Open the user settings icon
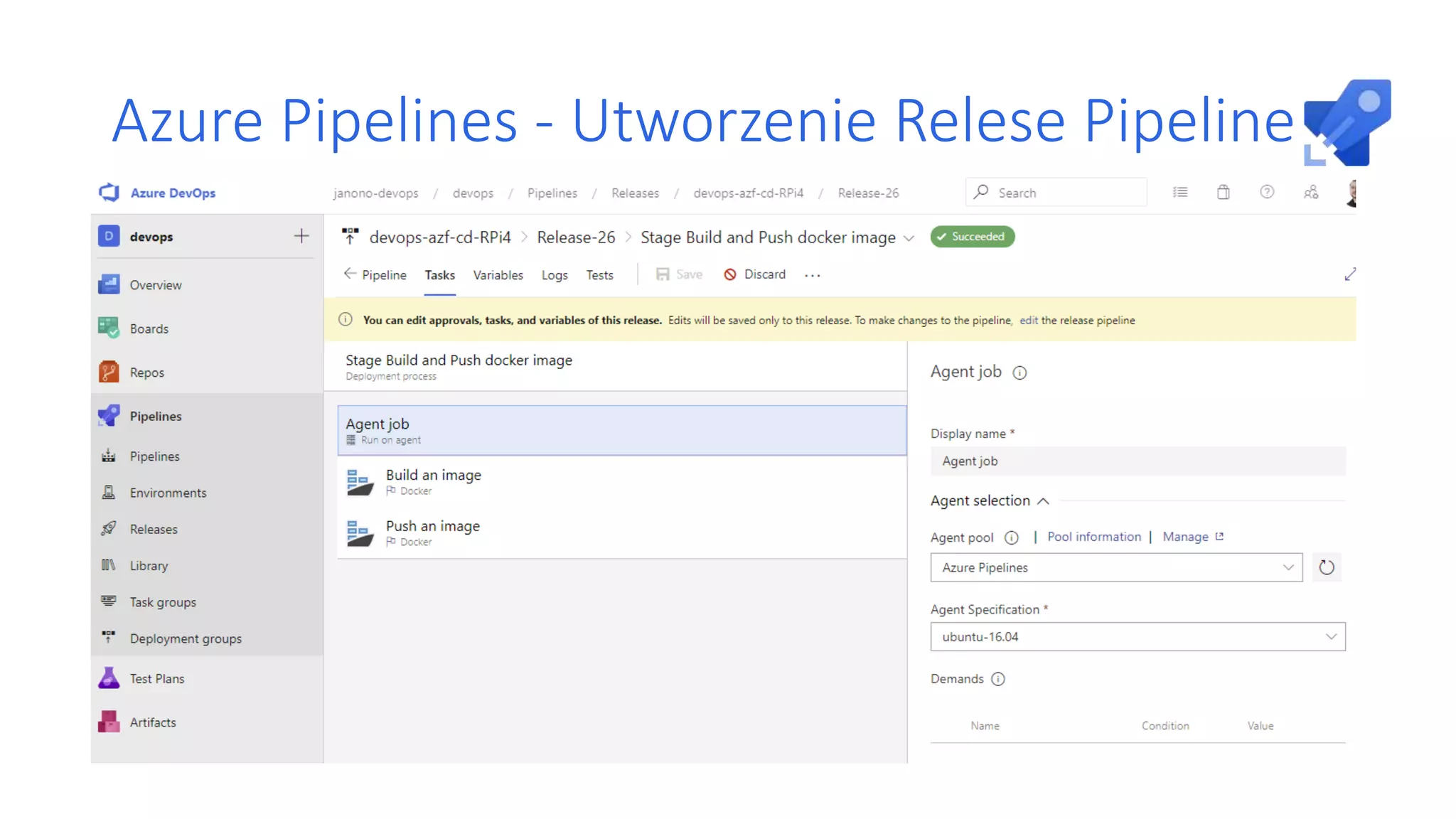This screenshot has height=819, width=1456. click(x=1311, y=192)
